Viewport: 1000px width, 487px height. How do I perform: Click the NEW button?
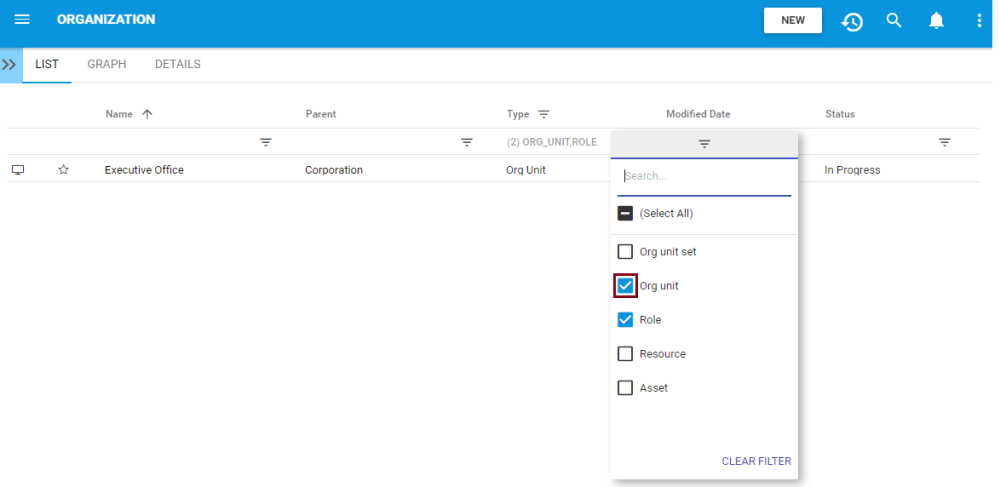[x=793, y=20]
